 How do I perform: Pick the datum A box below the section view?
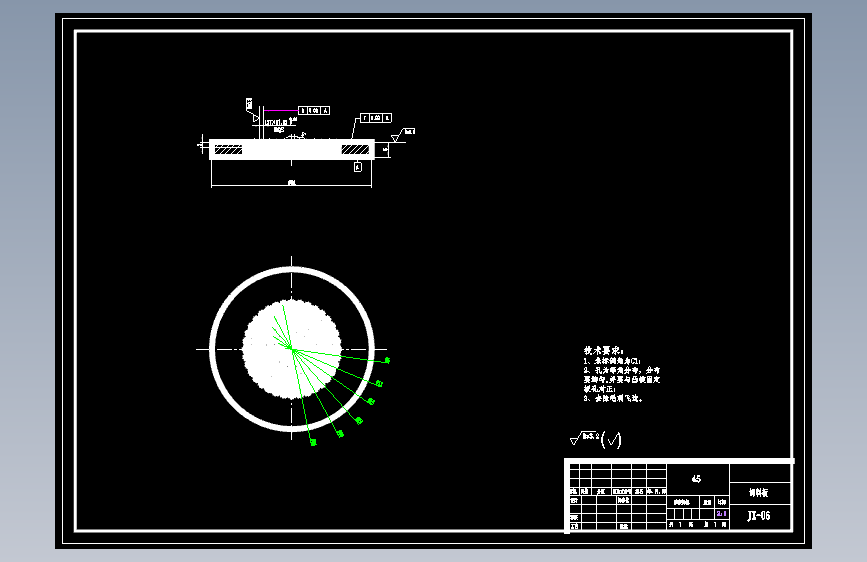pyautogui.click(x=358, y=167)
